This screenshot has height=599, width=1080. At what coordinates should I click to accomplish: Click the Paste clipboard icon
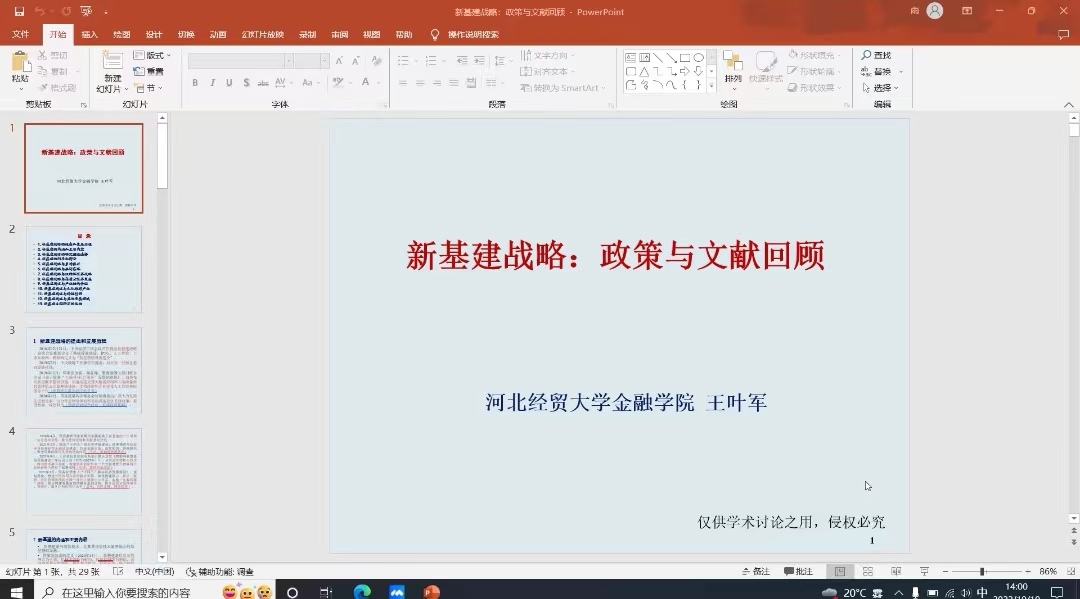tap(21, 62)
